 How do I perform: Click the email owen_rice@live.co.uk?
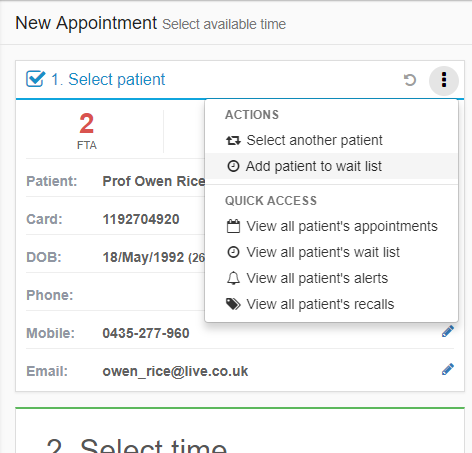coord(175,371)
